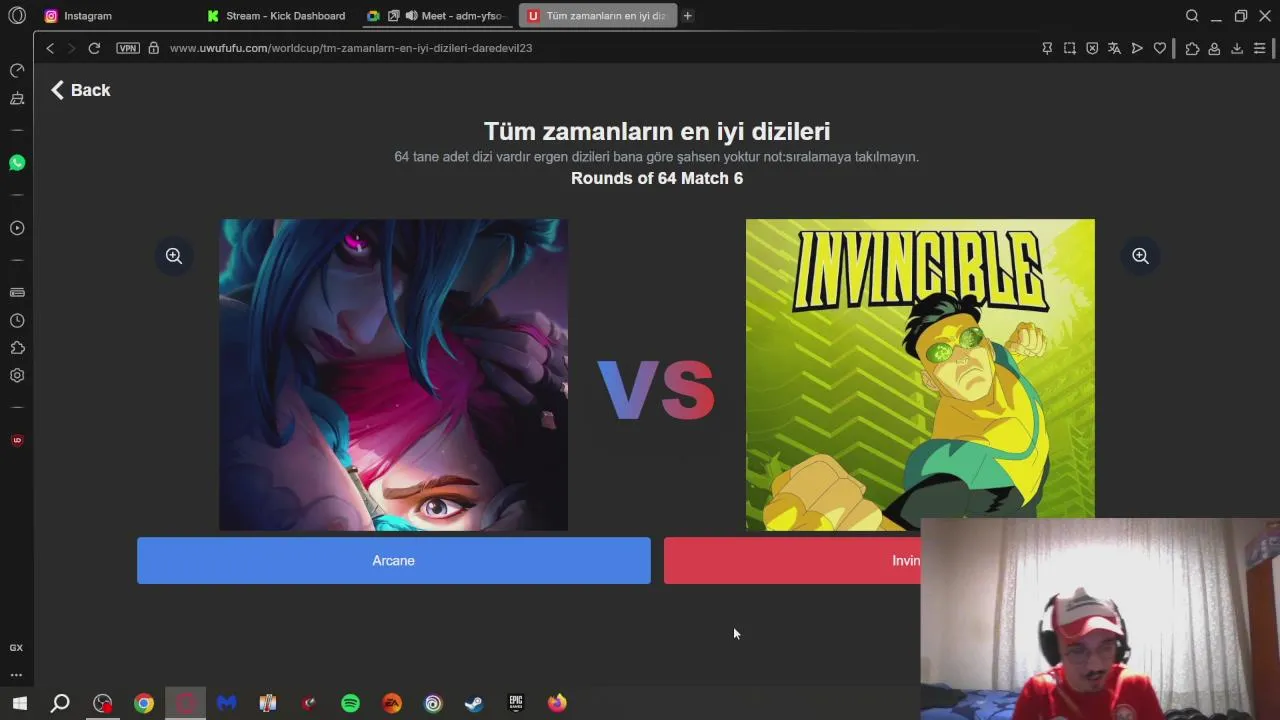Image resolution: width=1280 pixels, height=720 pixels.
Task: Open History clock in sidebar
Action: coord(17,321)
